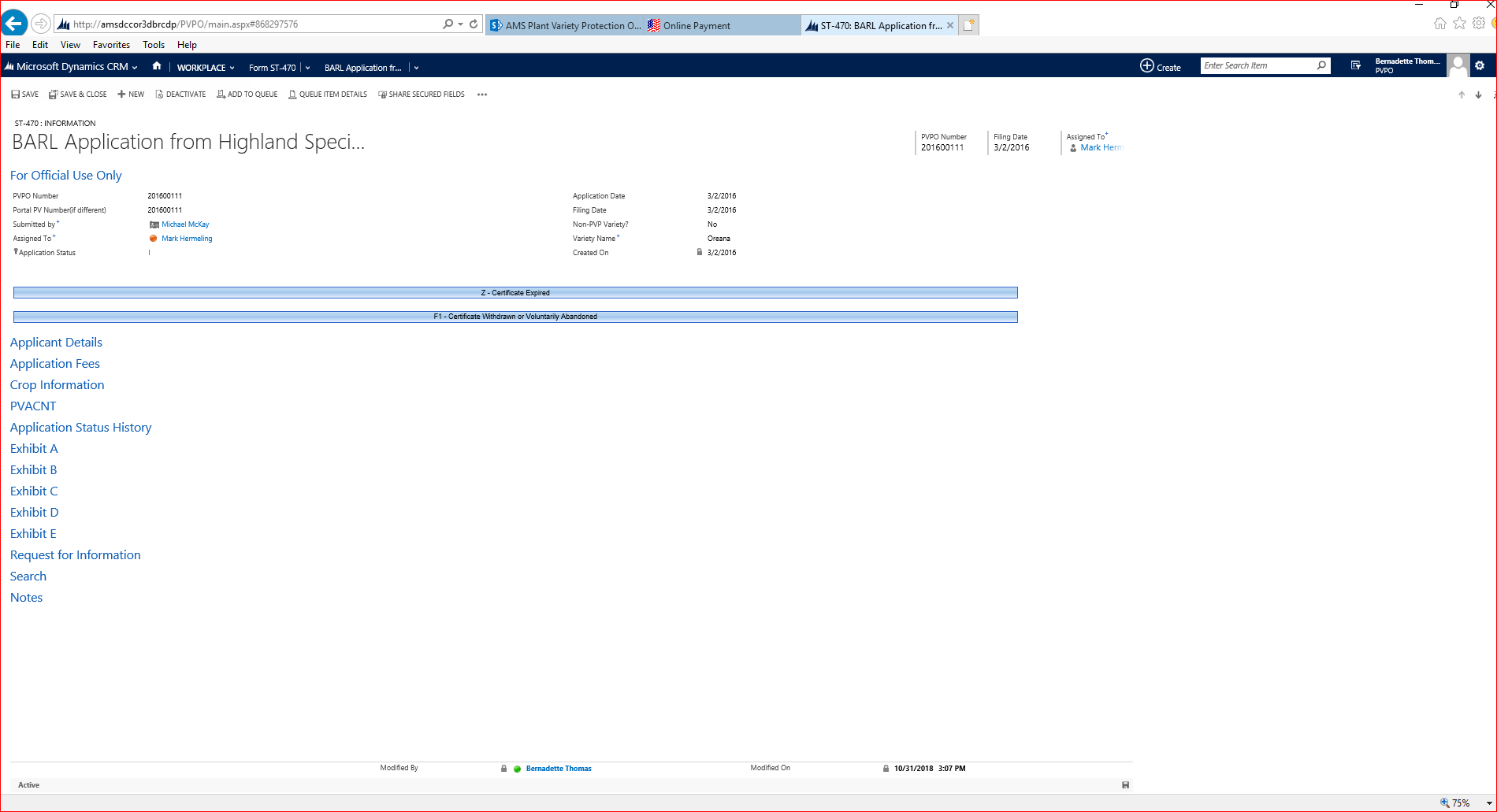Open more commands ellipsis menu
Viewport: 1497px width, 812px height.
(x=482, y=95)
